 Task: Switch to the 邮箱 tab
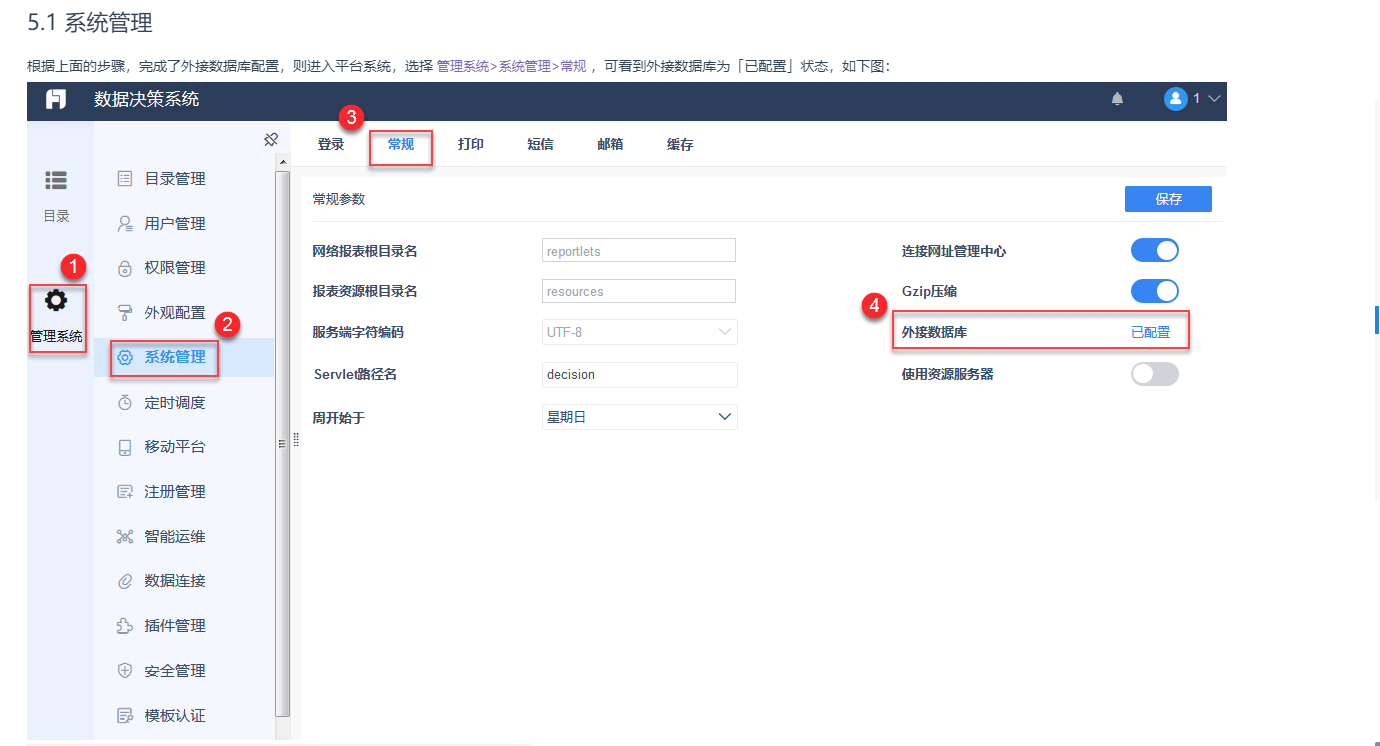610,144
